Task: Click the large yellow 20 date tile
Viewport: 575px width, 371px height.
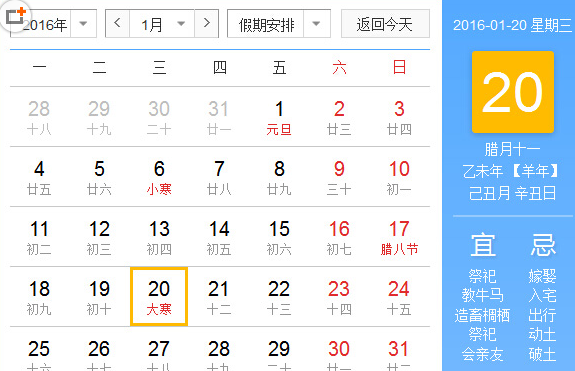Action: (x=513, y=92)
